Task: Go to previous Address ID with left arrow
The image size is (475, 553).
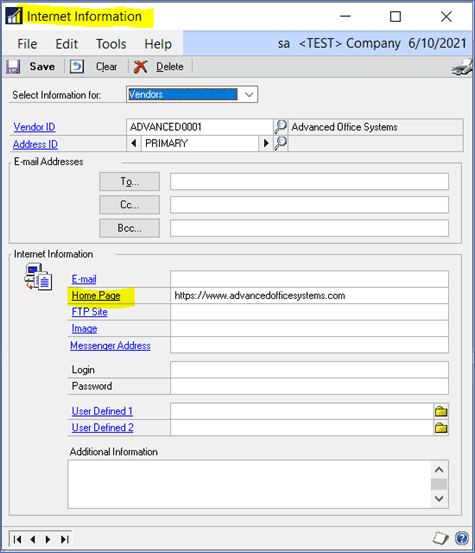Action: pyautogui.click(x=134, y=144)
